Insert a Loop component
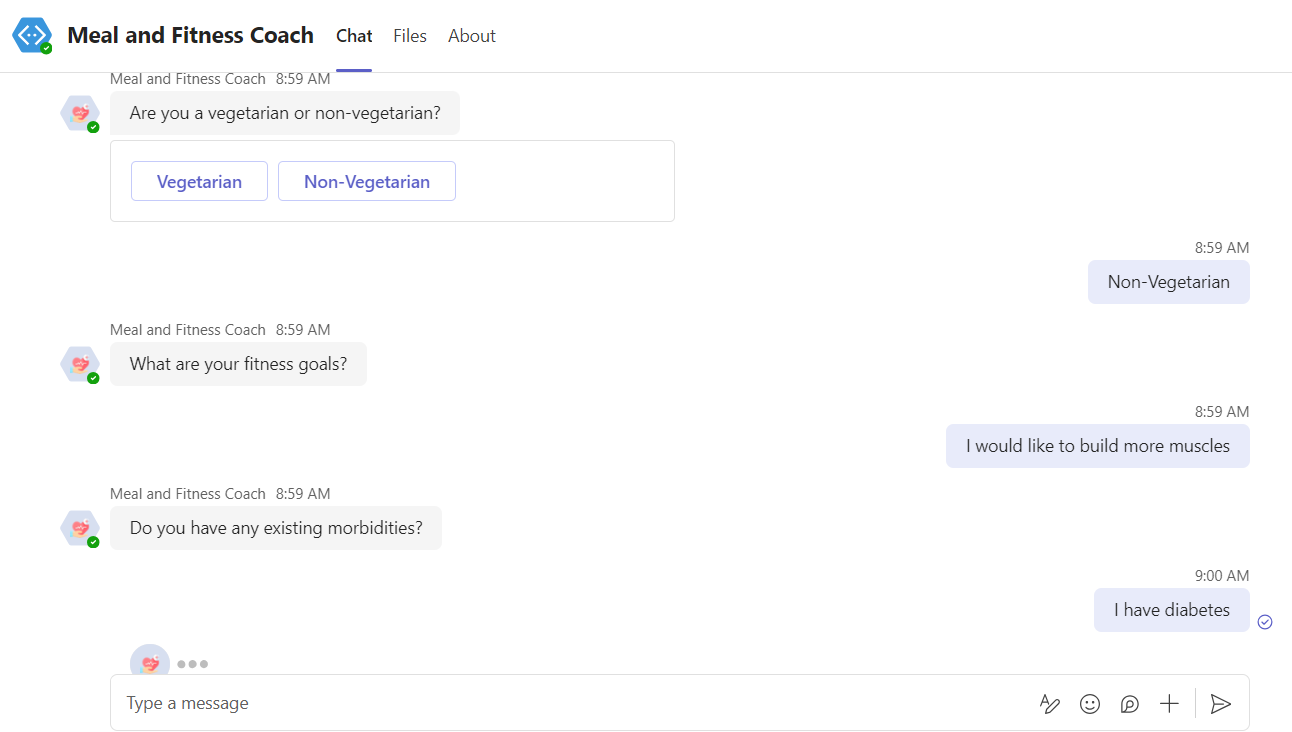The width and height of the screenshot is (1292, 732). click(x=1129, y=704)
